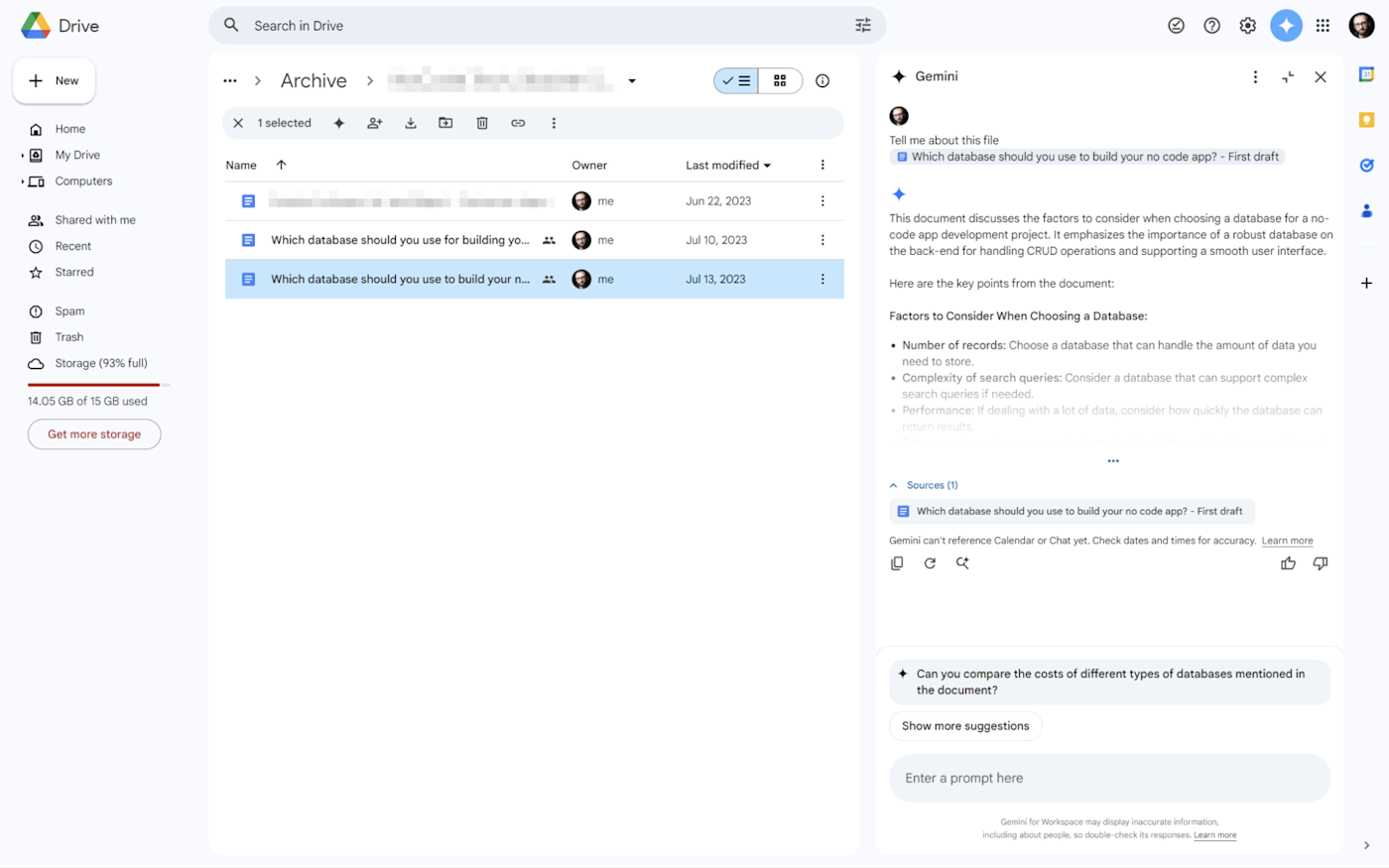Copy link of selected file
The height and width of the screenshot is (868, 1389).
pyautogui.click(x=518, y=123)
